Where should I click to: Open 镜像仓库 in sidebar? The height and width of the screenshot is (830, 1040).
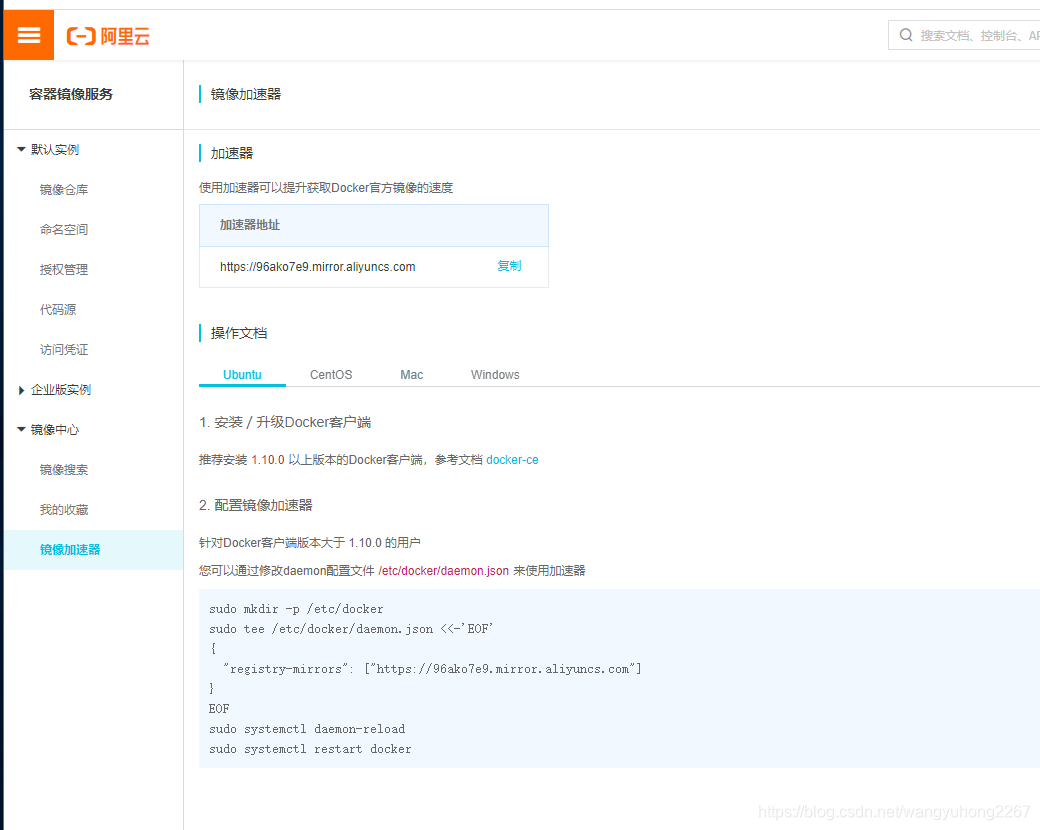click(64, 190)
